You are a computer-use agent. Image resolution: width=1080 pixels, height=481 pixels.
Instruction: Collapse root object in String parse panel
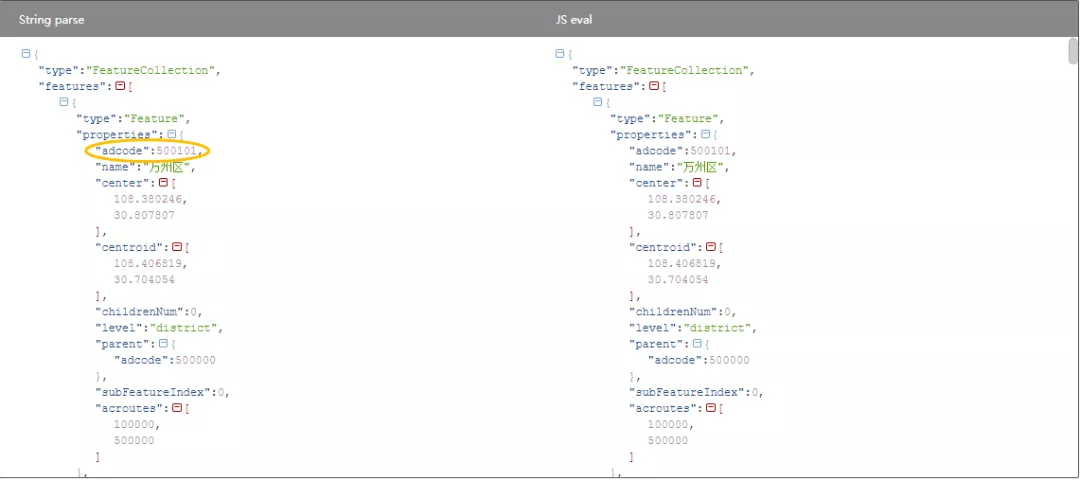tap(26, 54)
